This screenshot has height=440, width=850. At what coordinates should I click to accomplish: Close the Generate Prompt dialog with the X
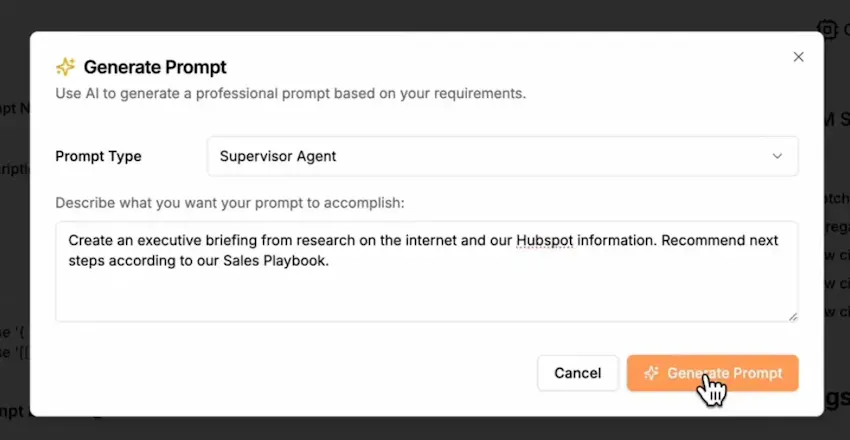pyautogui.click(x=798, y=57)
